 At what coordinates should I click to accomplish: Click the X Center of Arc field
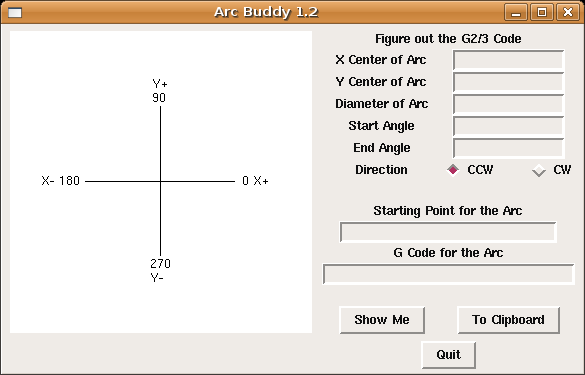click(509, 60)
